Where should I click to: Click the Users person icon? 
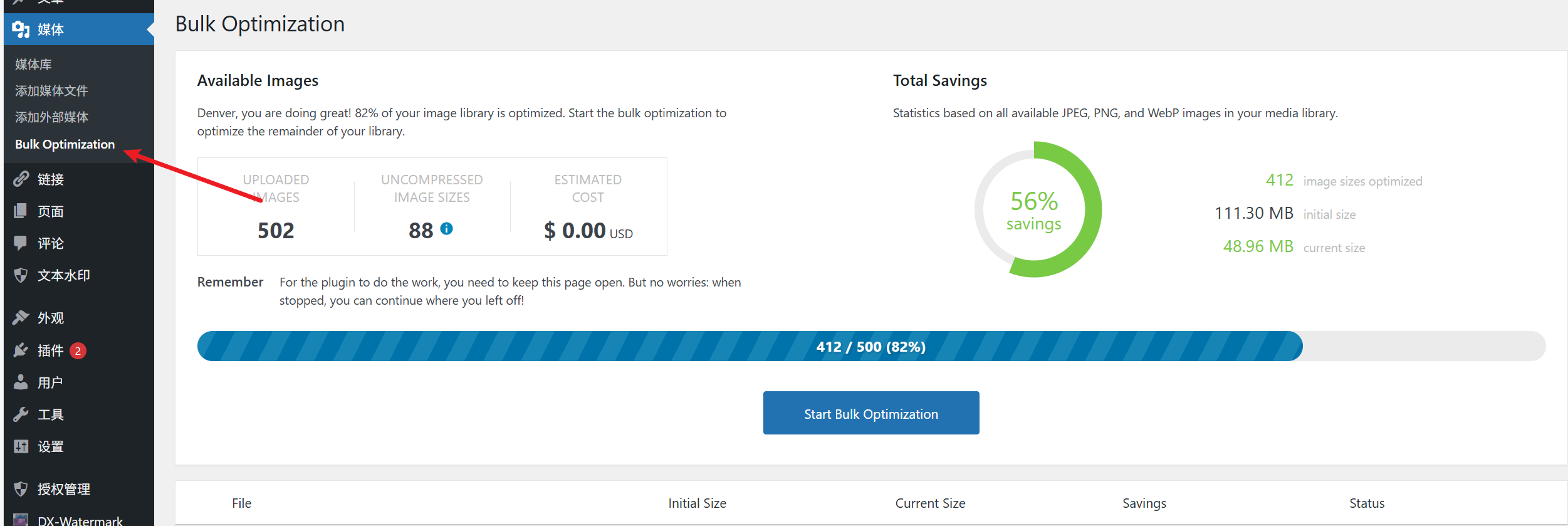click(x=21, y=382)
